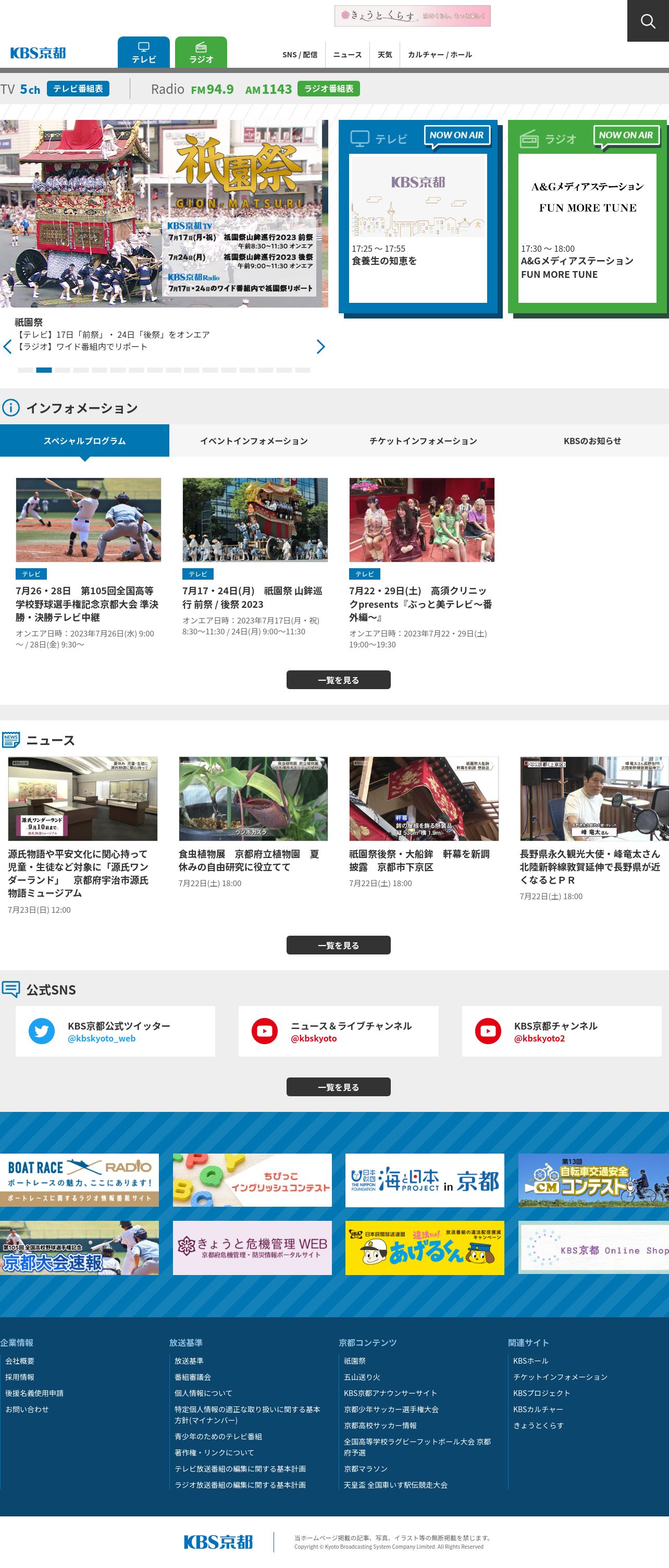The image size is (669, 1568).
Task: Open KBSホール footer link
Action: point(530,1361)
